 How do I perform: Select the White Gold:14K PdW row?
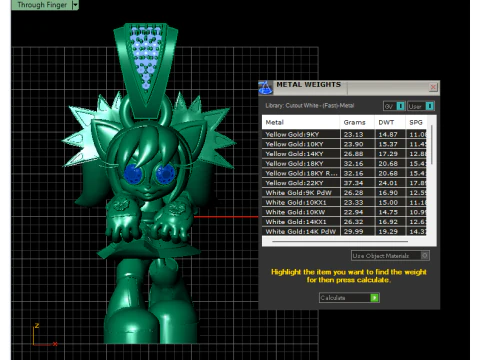(344, 231)
